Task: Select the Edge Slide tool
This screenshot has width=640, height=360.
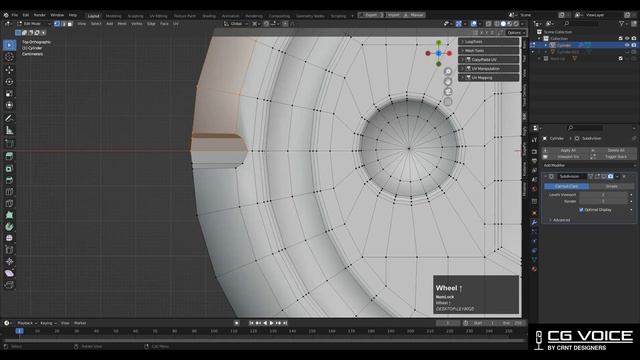Action: coord(9,250)
